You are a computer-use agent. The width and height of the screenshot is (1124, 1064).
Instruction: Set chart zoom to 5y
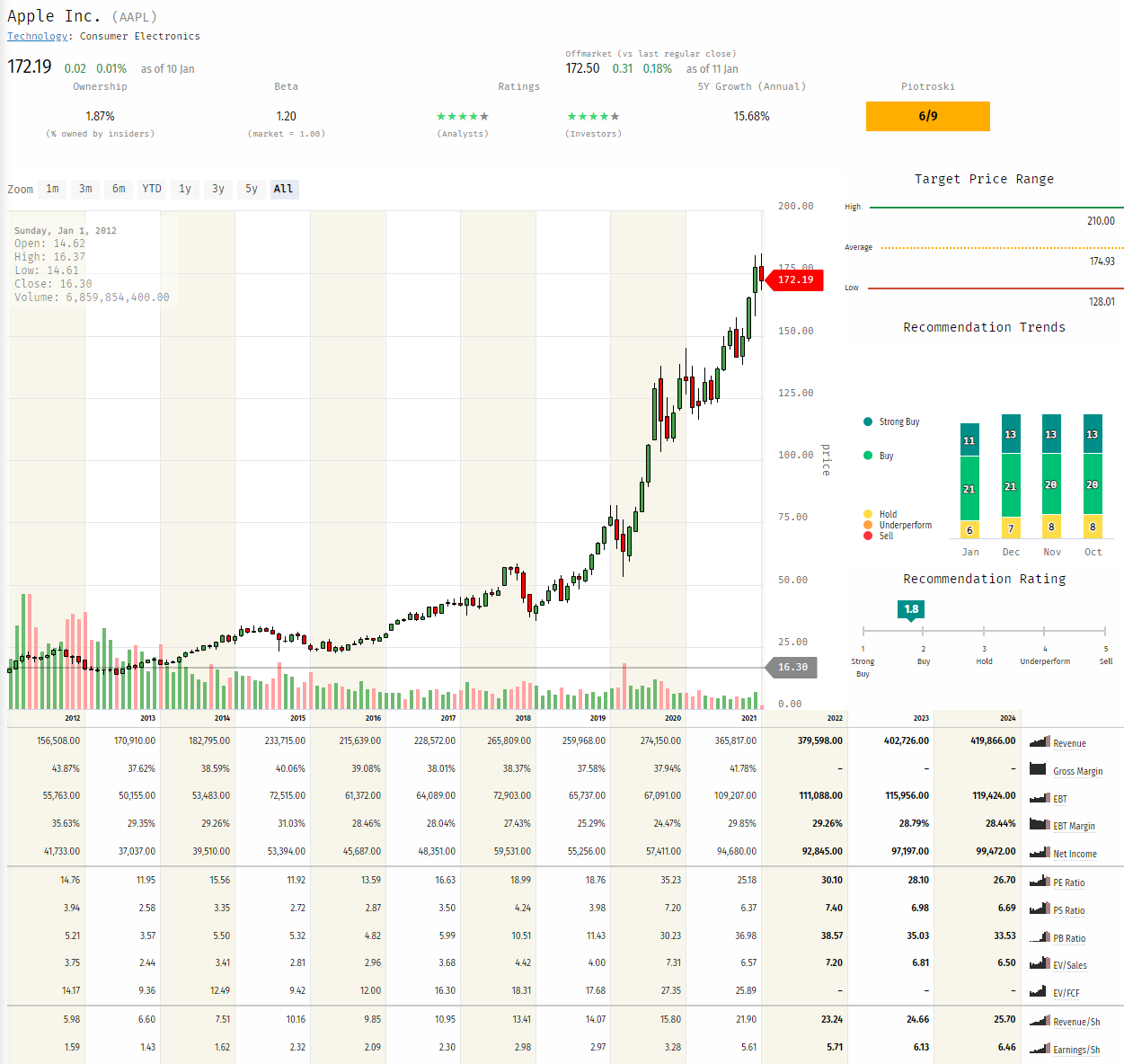[252, 189]
